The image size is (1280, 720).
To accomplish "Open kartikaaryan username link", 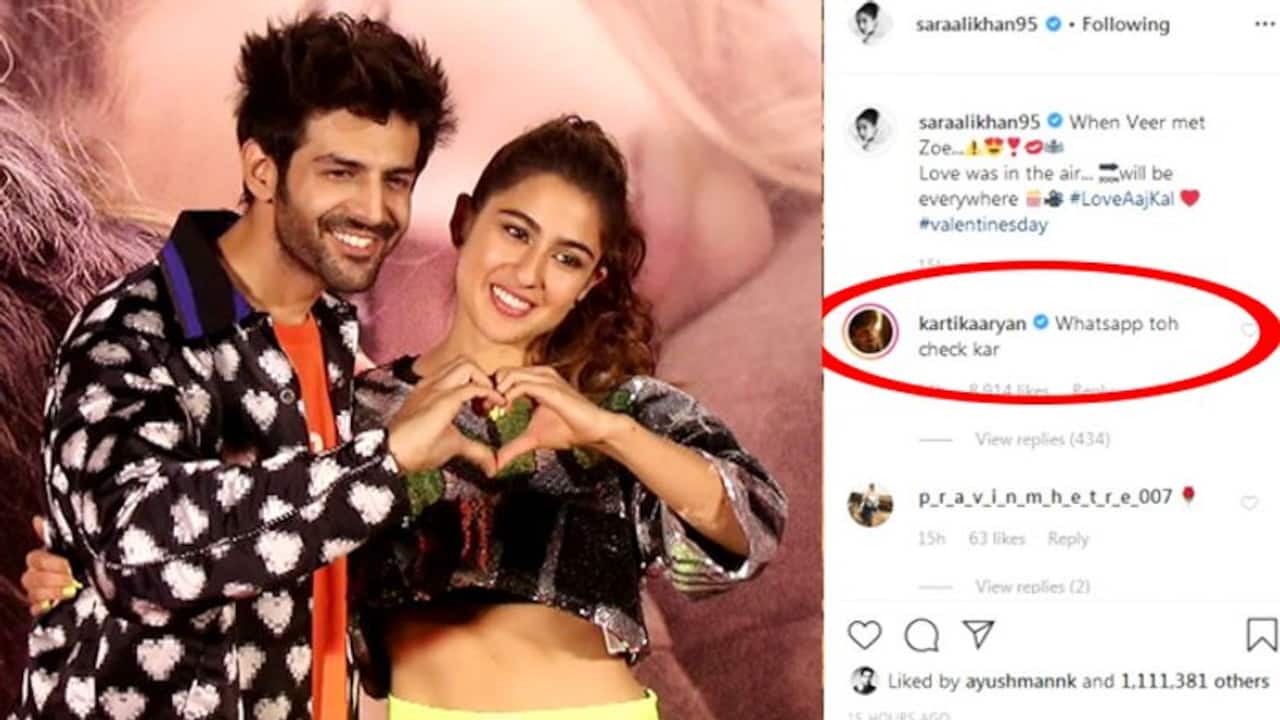I will (x=974, y=323).
